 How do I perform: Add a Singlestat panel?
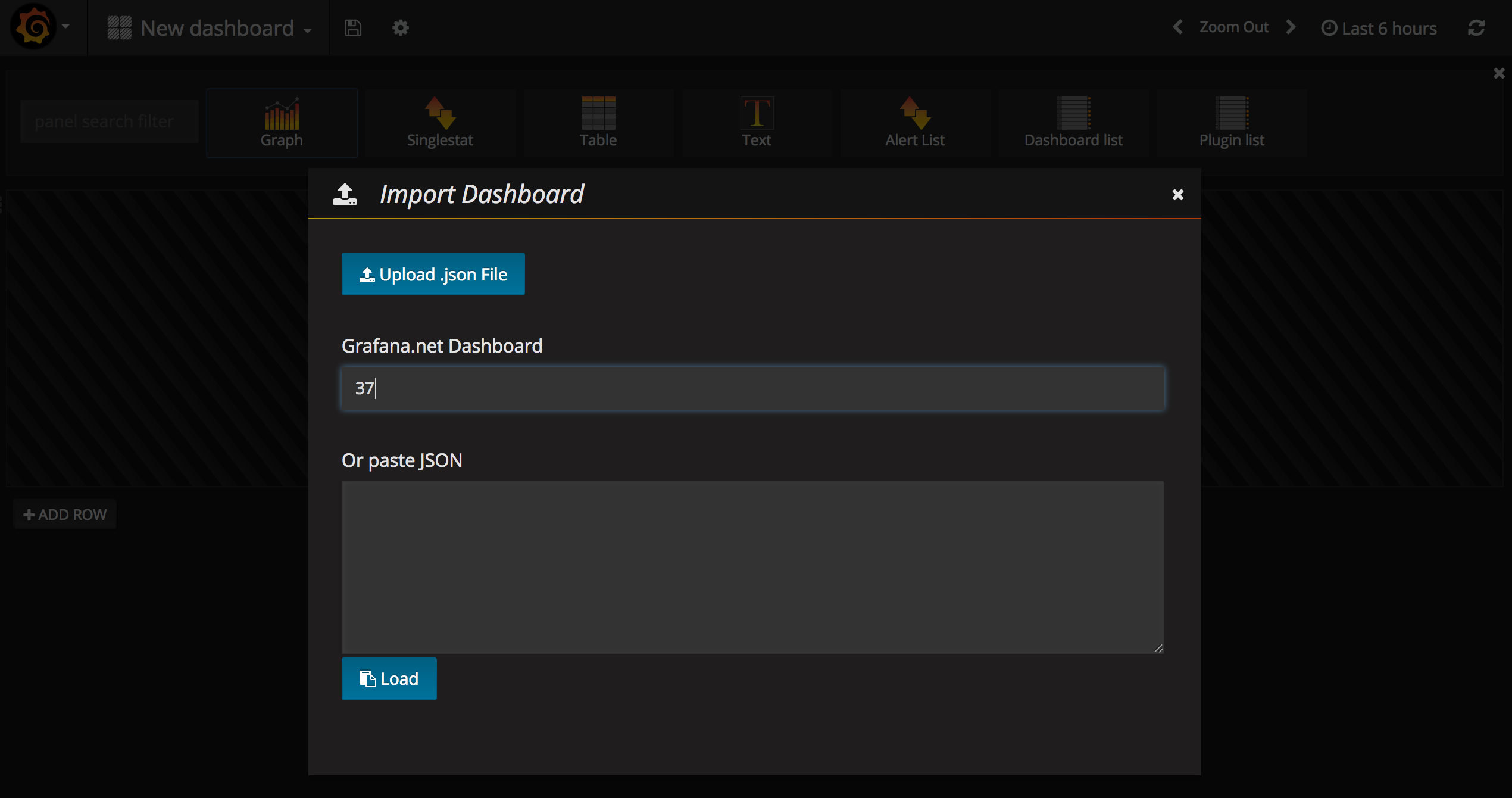(x=440, y=123)
